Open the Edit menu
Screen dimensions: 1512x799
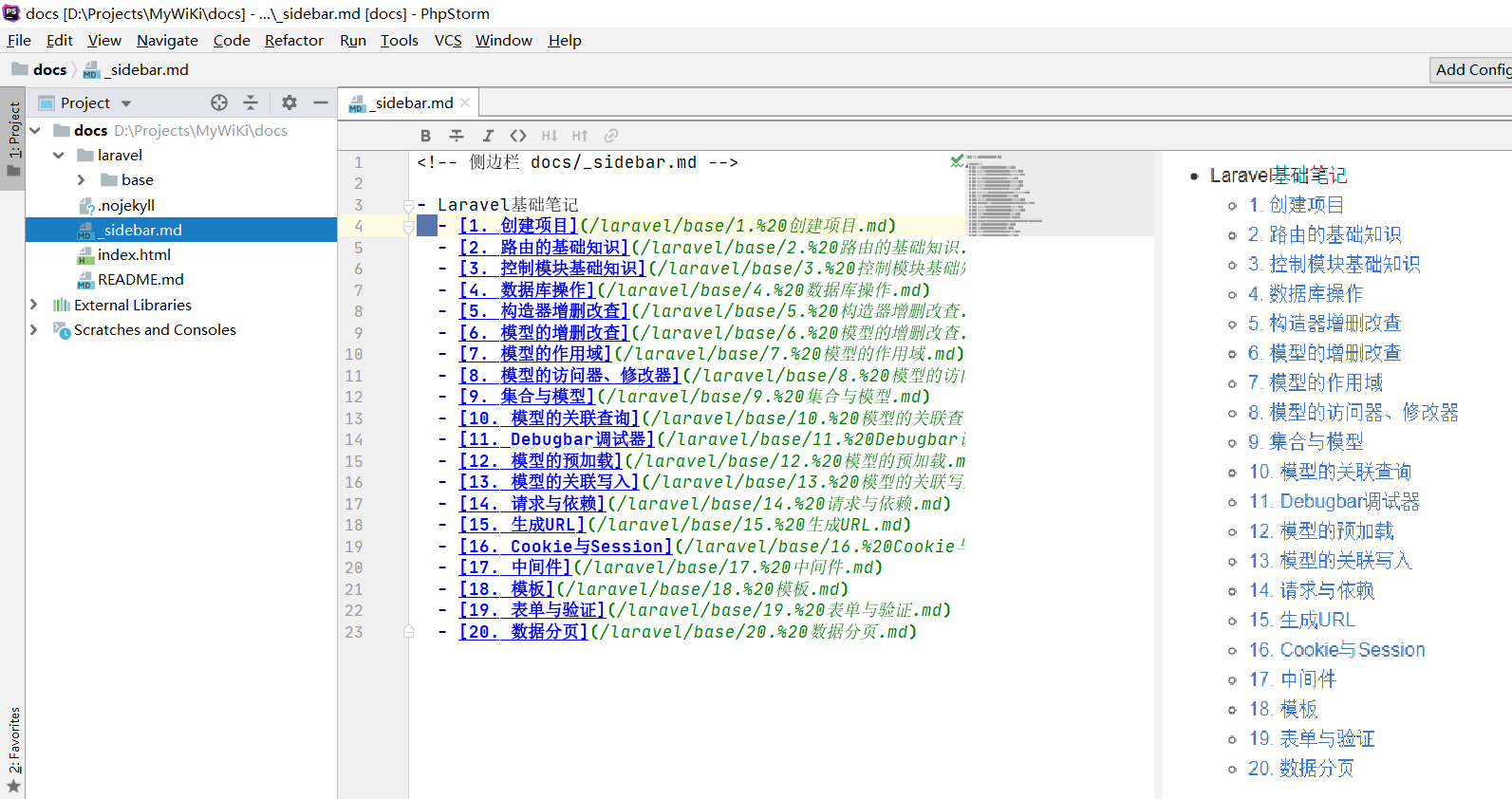point(59,40)
